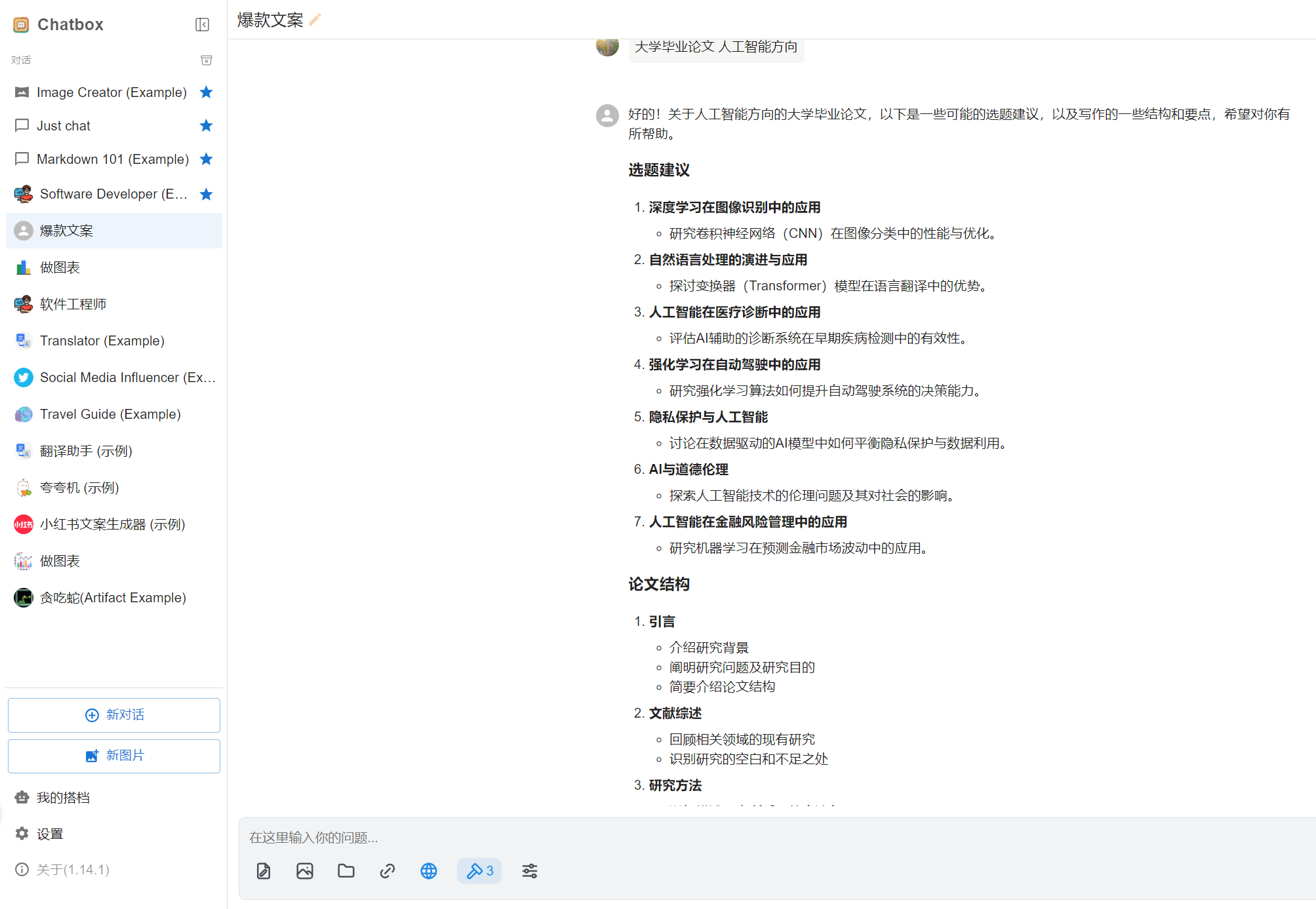Click the message input field
The height and width of the screenshot is (909, 1316).
tap(774, 837)
